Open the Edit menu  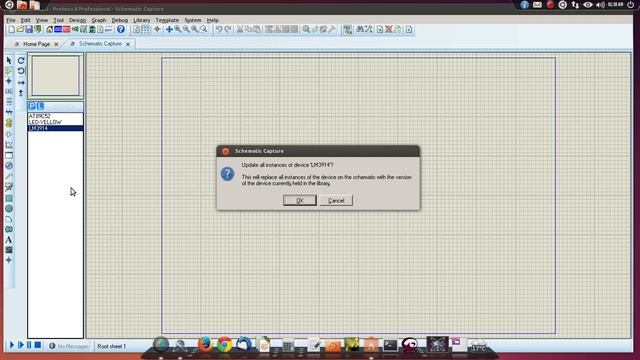pyautogui.click(x=25, y=20)
